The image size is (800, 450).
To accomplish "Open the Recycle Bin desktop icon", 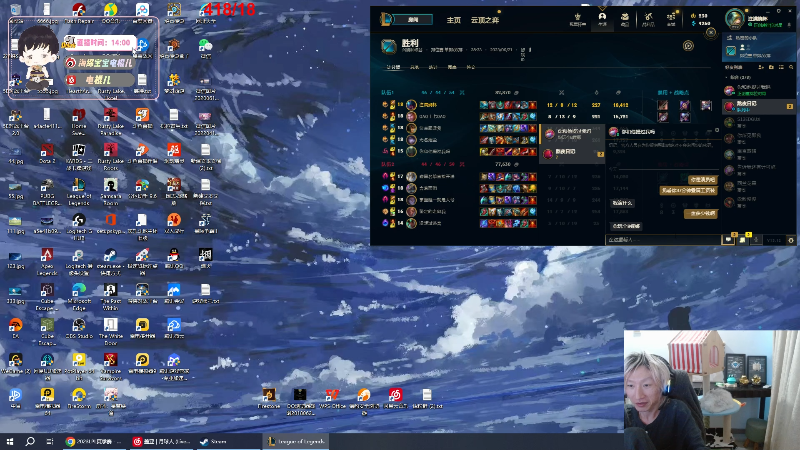I will pyautogui.click(x=16, y=13).
